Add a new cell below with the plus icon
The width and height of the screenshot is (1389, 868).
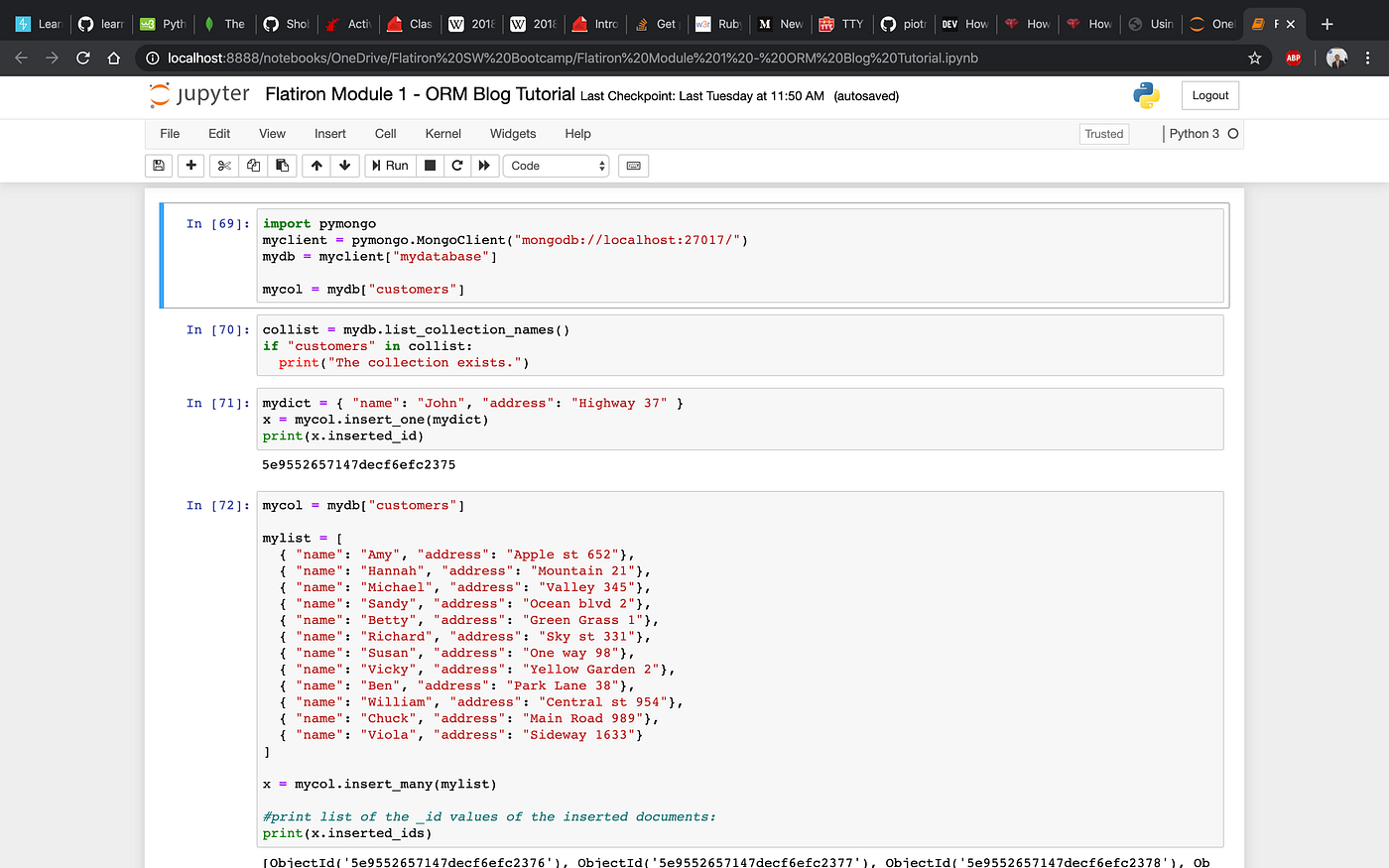(190, 165)
